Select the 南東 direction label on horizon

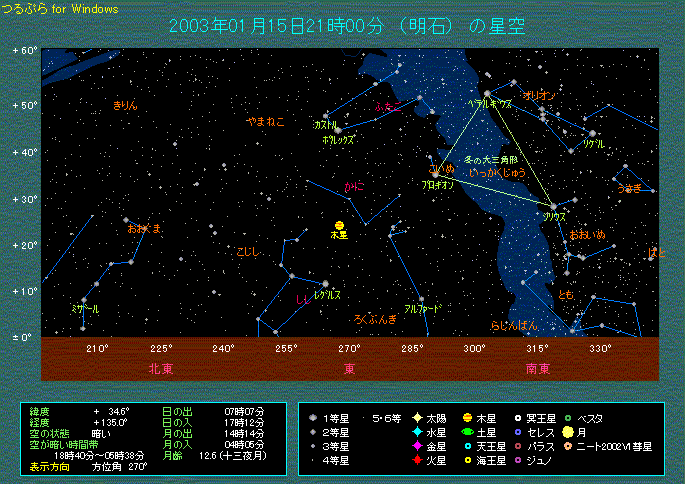pos(538,367)
